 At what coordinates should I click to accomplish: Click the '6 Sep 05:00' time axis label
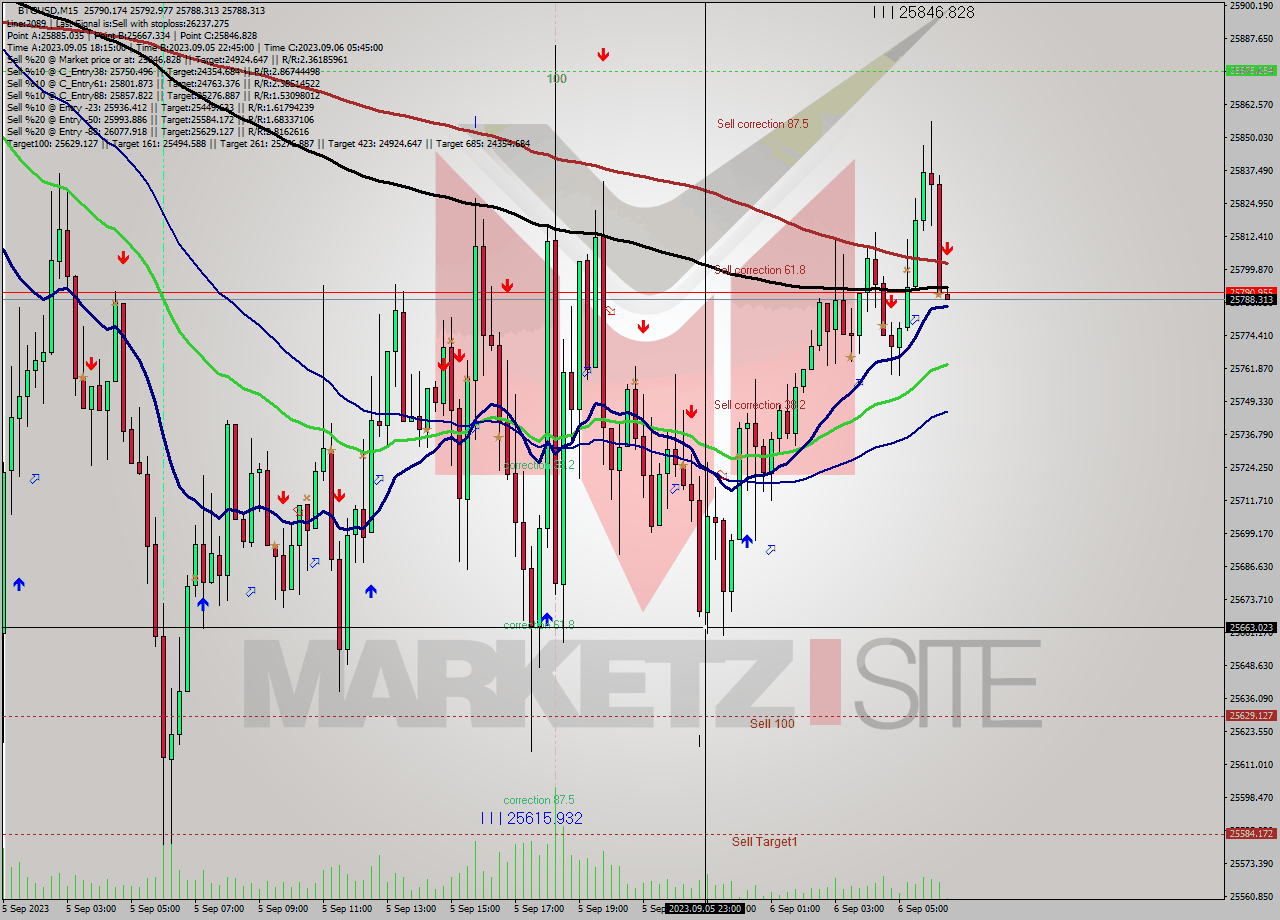(922, 909)
